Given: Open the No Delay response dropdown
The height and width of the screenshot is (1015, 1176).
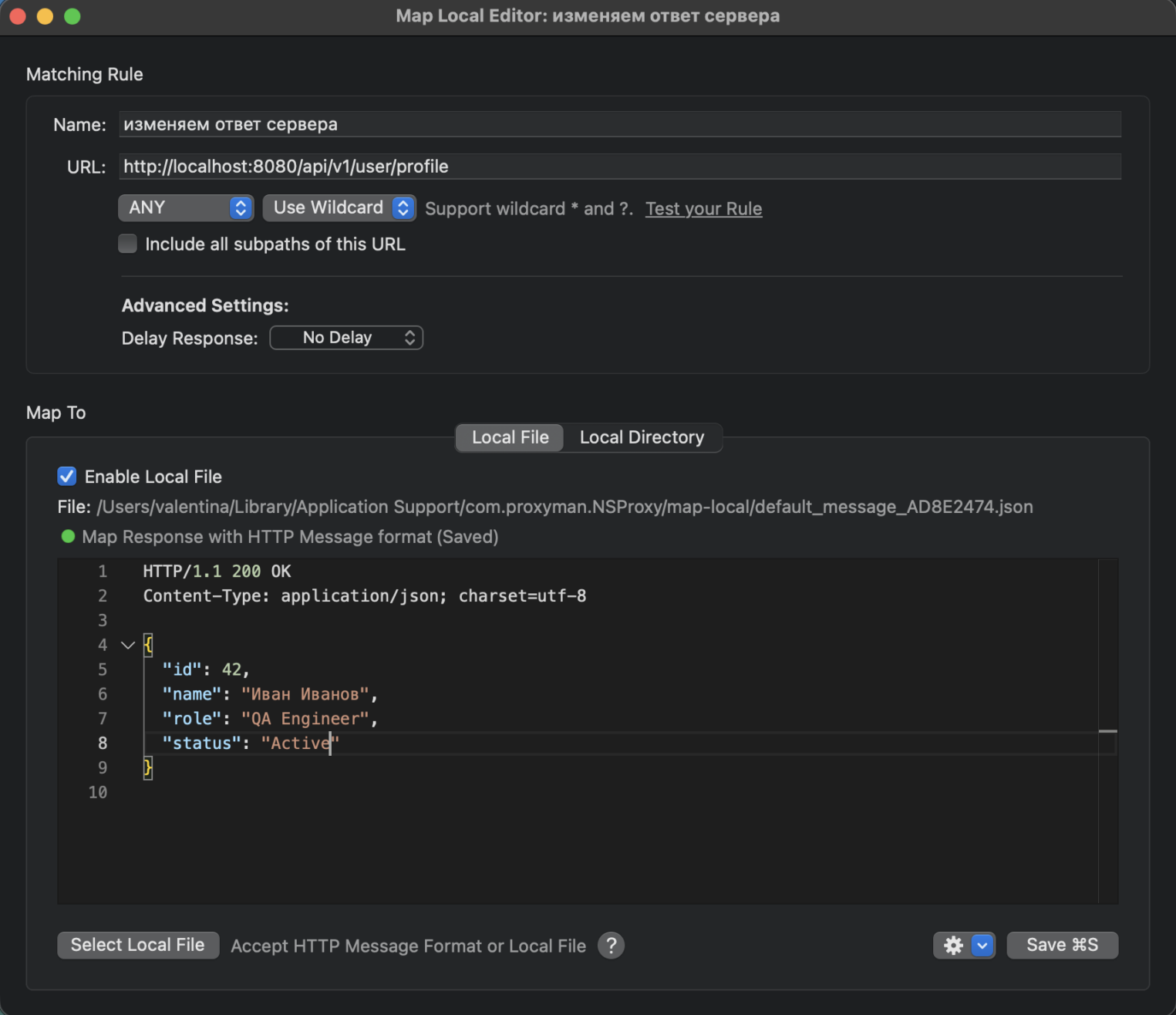Looking at the screenshot, I should [x=346, y=338].
